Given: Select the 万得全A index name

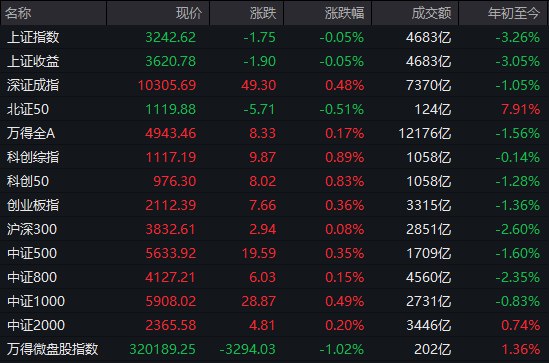Looking at the screenshot, I should tap(31, 133).
